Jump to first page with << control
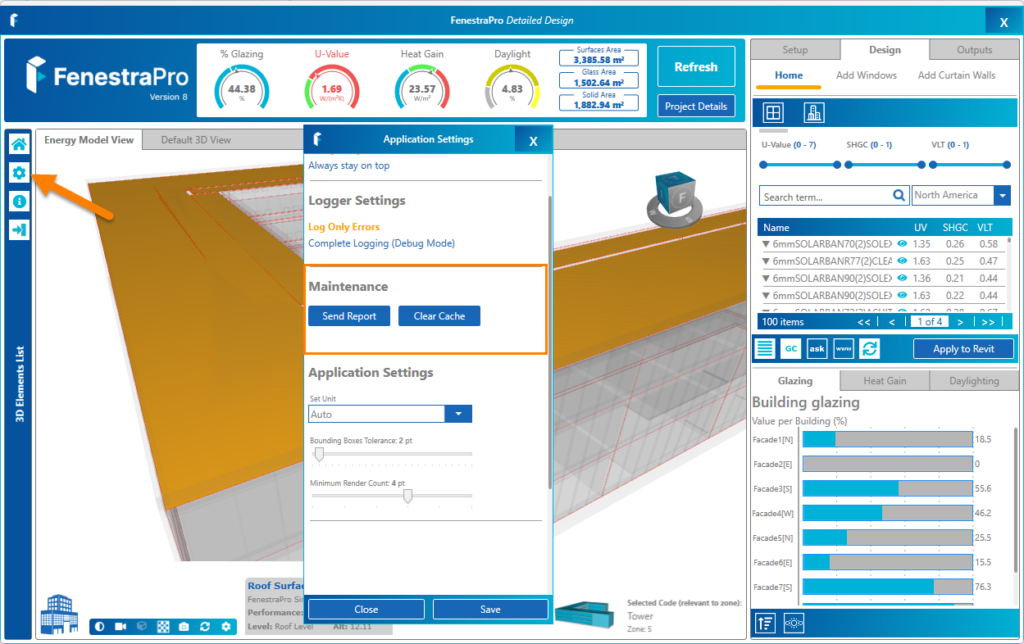This screenshot has height=644, width=1024. point(863,322)
